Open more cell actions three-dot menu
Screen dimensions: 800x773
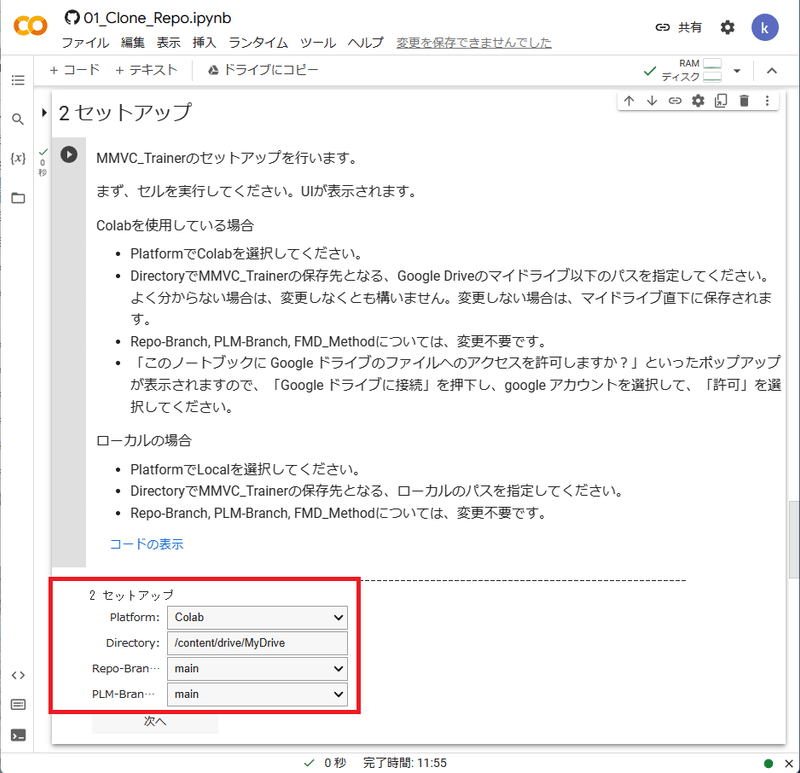[x=767, y=101]
